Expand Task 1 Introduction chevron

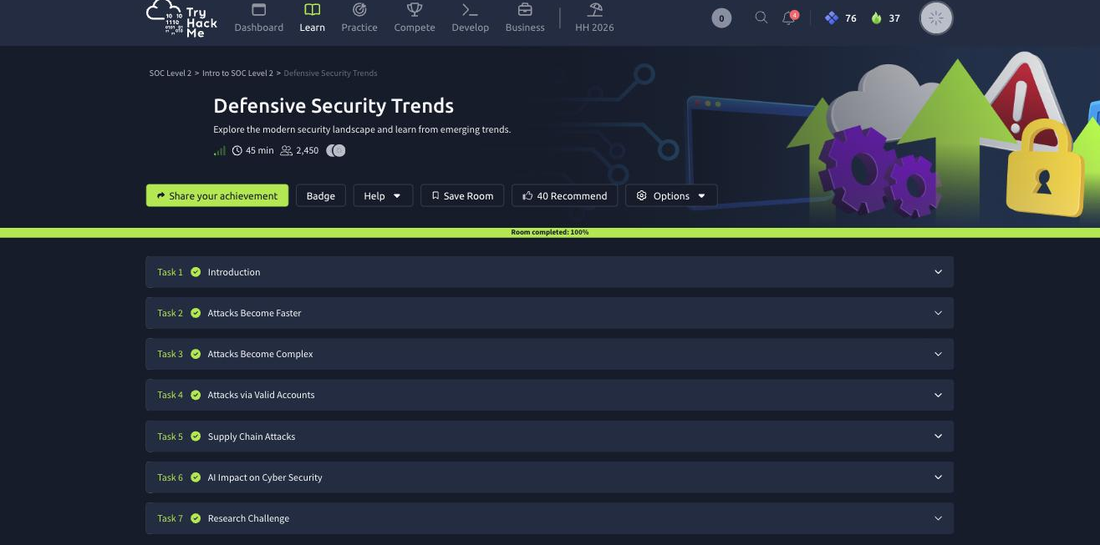coord(938,272)
